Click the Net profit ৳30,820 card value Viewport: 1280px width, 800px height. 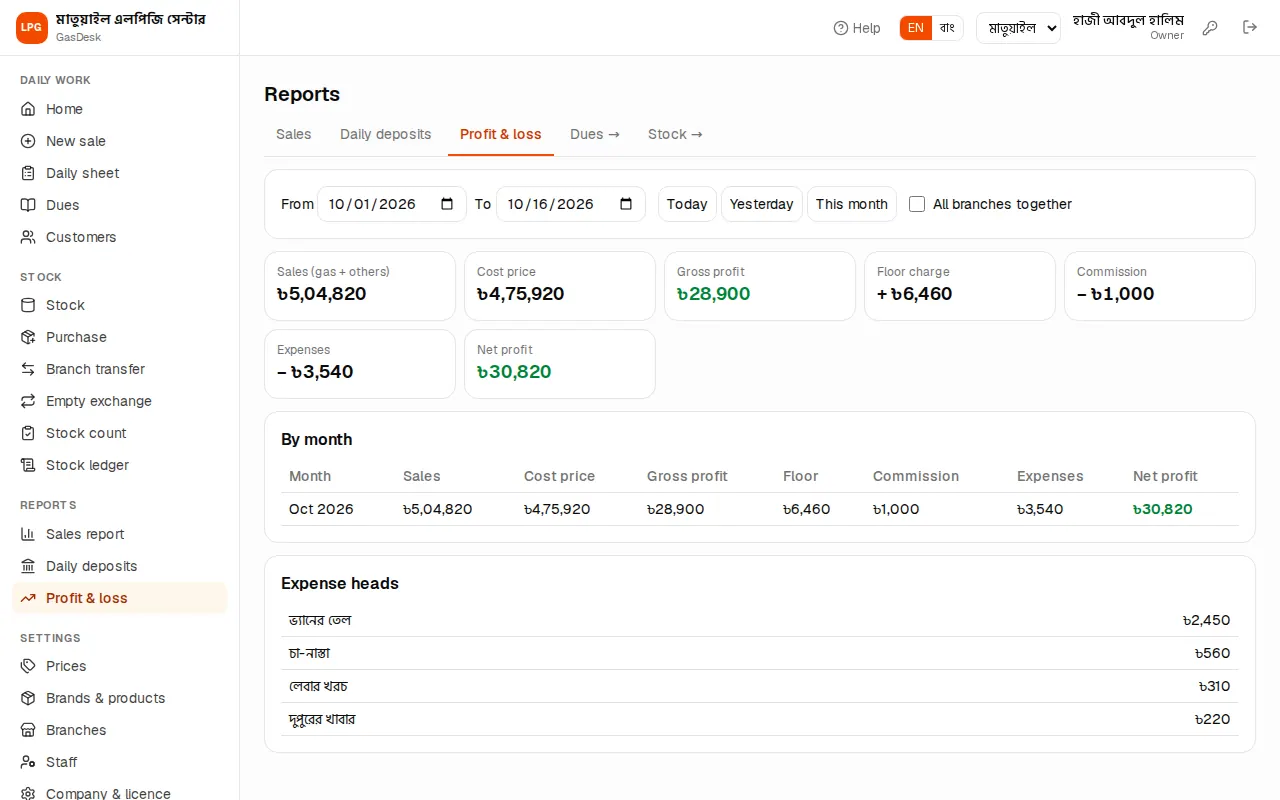(x=514, y=372)
